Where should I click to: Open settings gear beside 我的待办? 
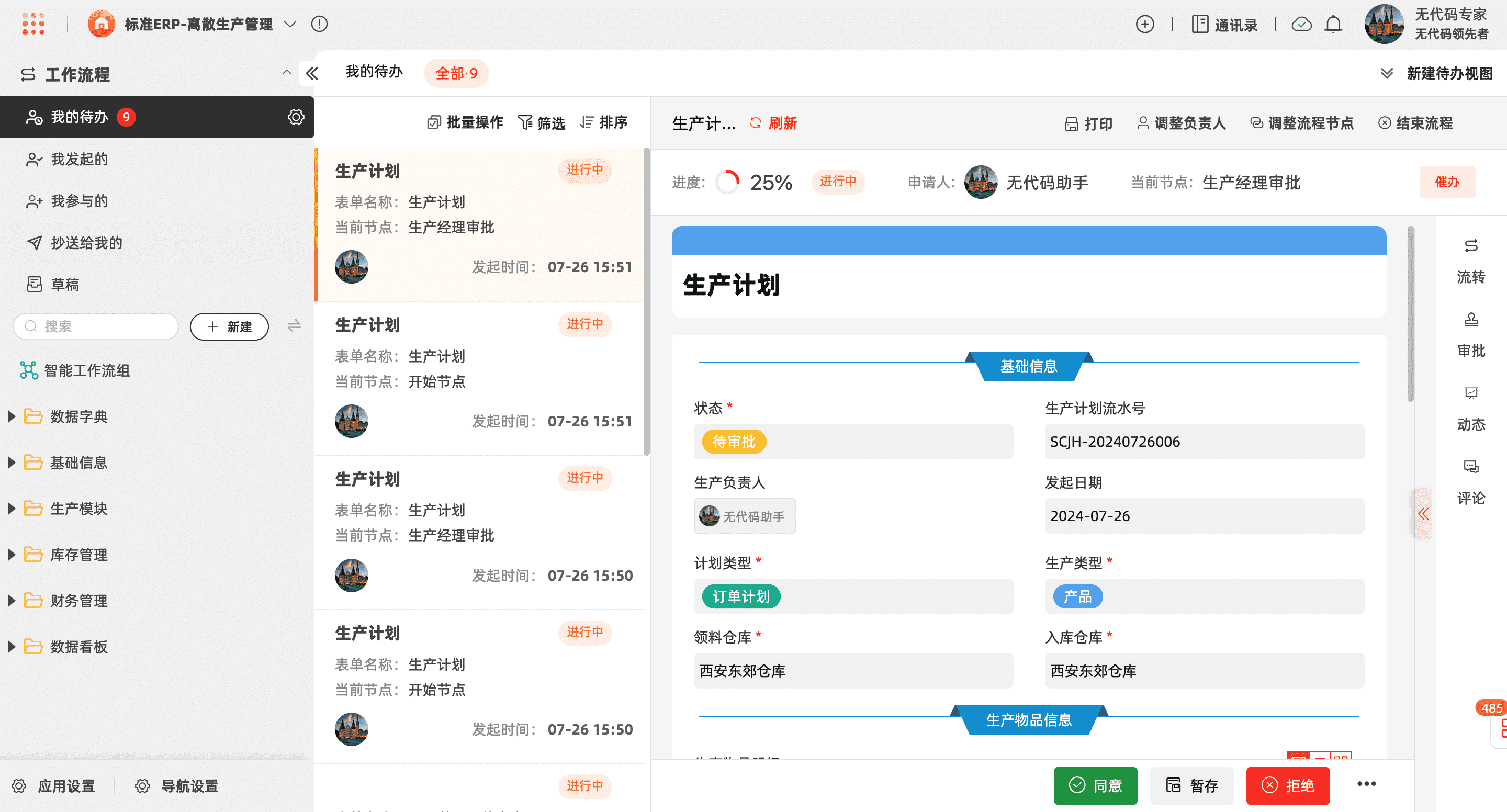coord(296,117)
